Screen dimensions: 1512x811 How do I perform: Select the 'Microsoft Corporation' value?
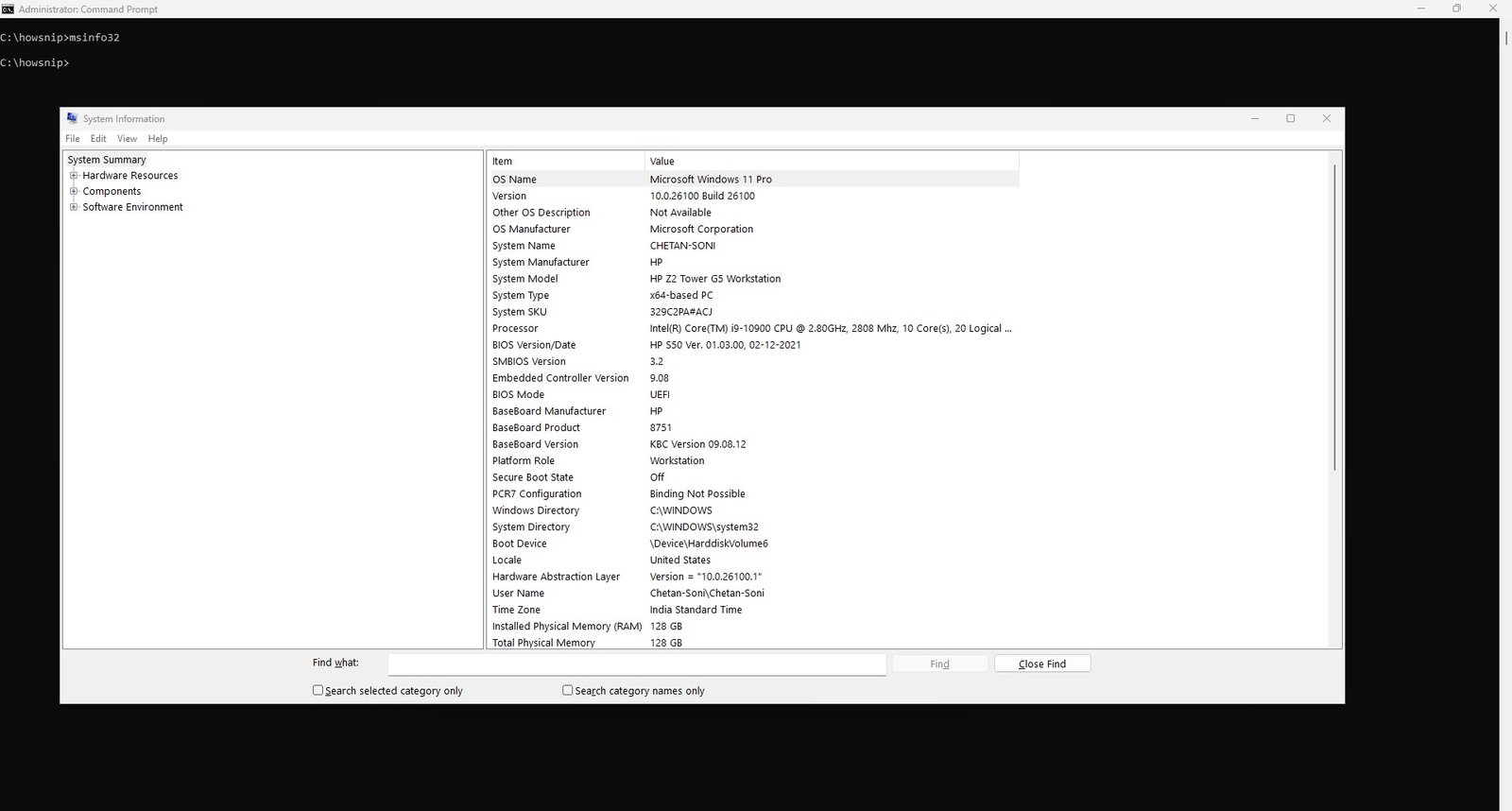tap(701, 229)
